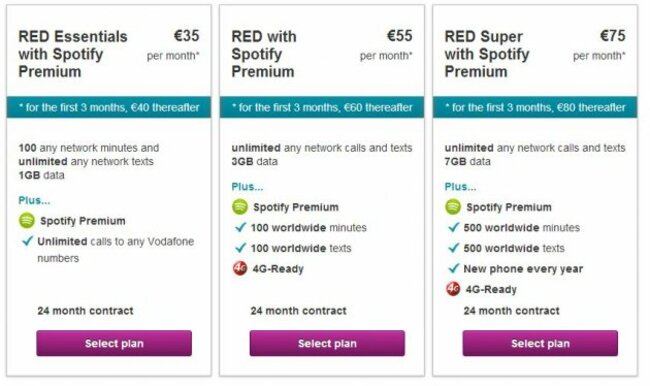This screenshot has height=386, width=650.
Task: Click checkmark beside Unlimited calls to Vodafone
Action: [27, 241]
